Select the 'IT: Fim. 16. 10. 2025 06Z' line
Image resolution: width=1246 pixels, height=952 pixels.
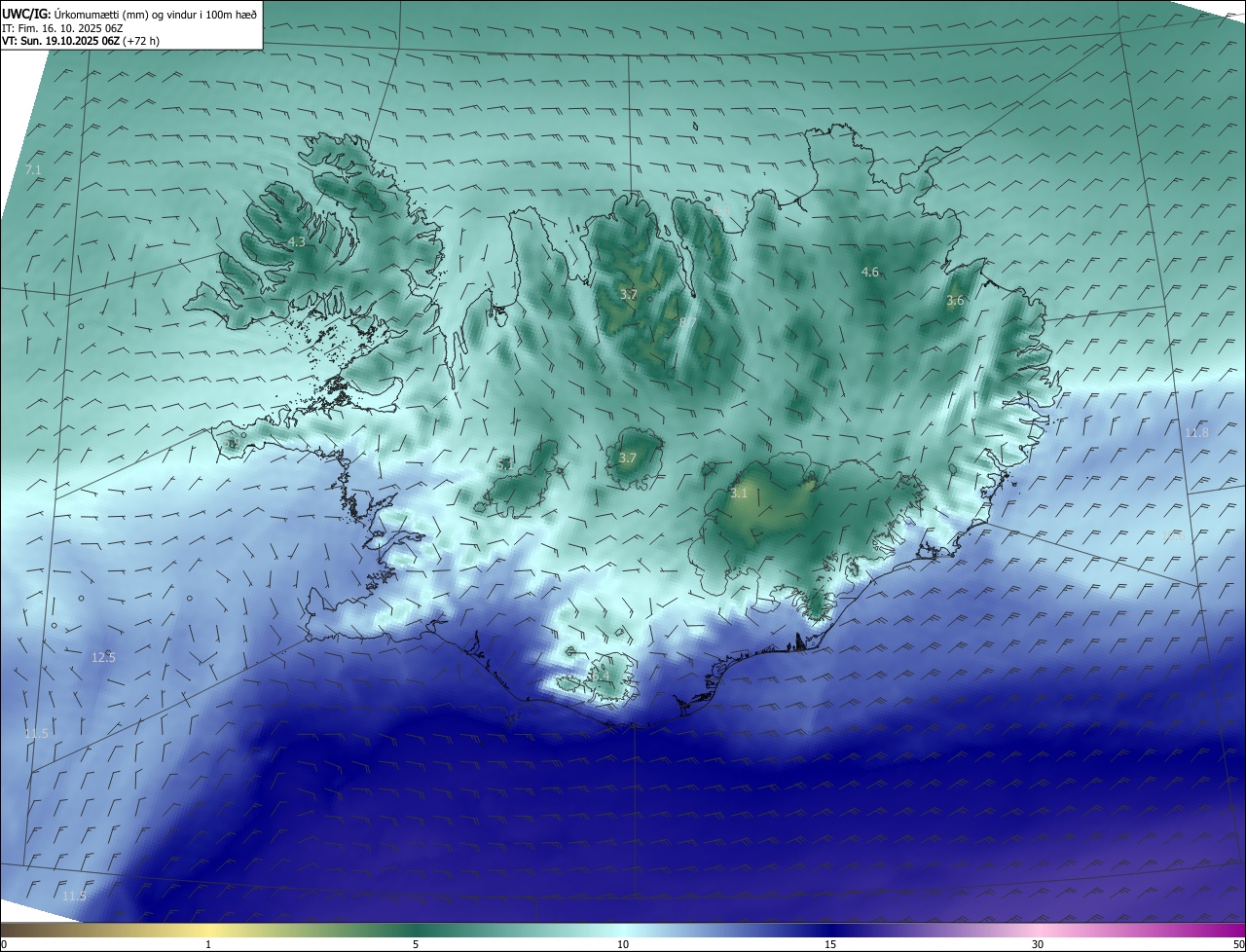[62, 28]
